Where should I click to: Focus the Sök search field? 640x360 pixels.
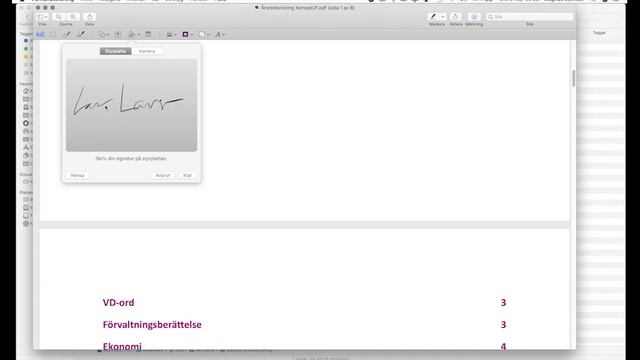529,17
